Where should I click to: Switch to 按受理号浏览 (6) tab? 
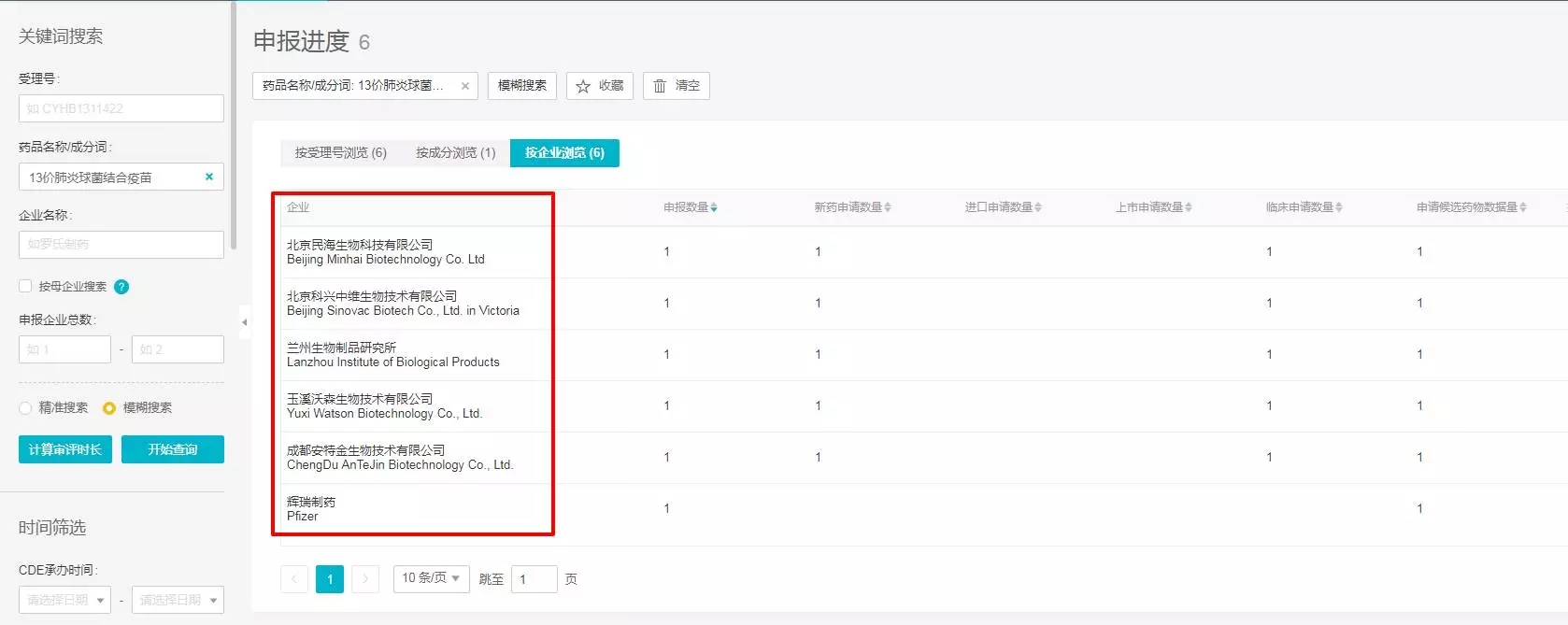click(340, 152)
